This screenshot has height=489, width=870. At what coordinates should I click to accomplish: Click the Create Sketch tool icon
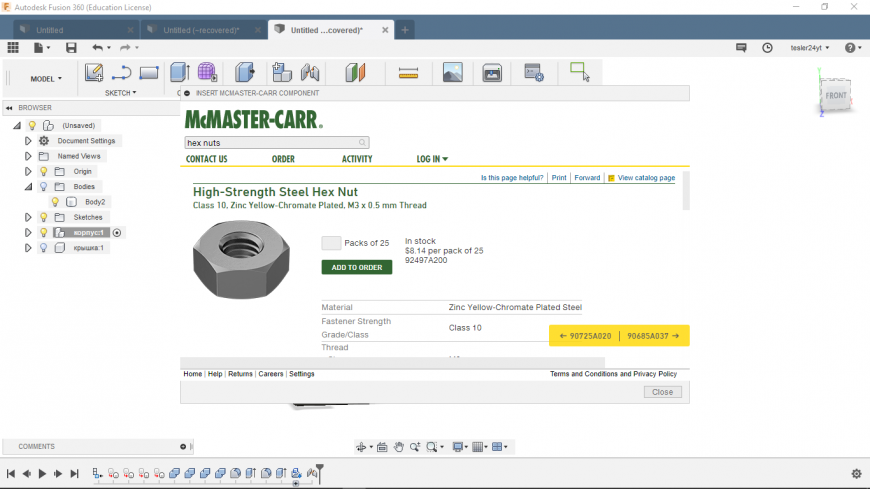(x=94, y=72)
